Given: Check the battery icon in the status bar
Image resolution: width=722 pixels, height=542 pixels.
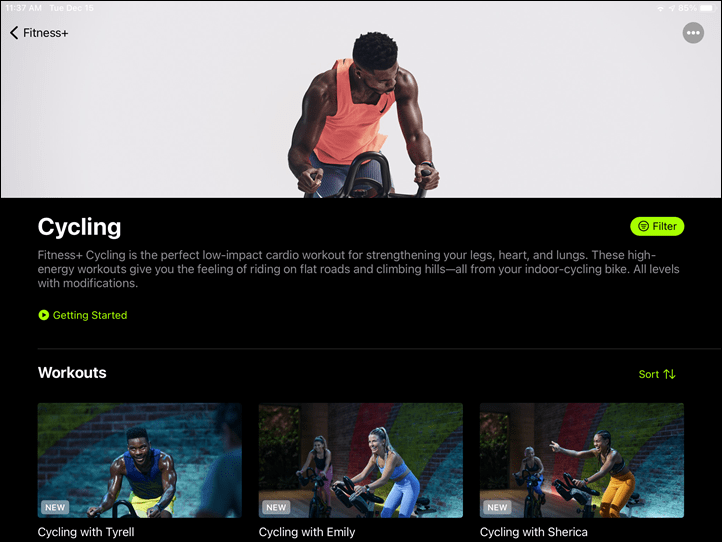Looking at the screenshot, I should coord(707,8).
